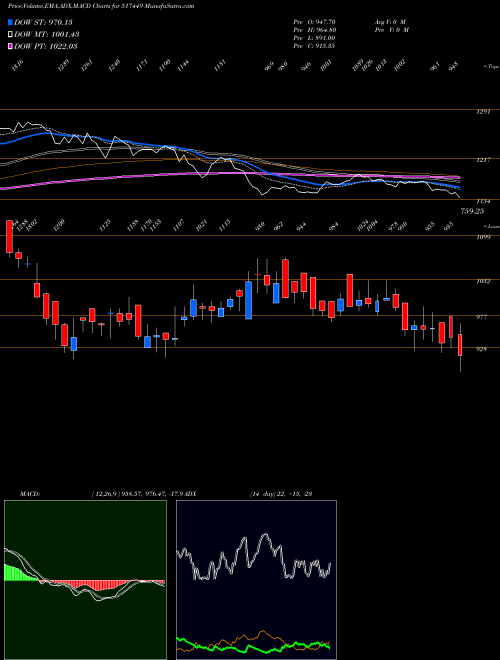Click the largest blue candlestick in the chart
Image resolution: width=500 pixels, height=660 pixels.
248,300
